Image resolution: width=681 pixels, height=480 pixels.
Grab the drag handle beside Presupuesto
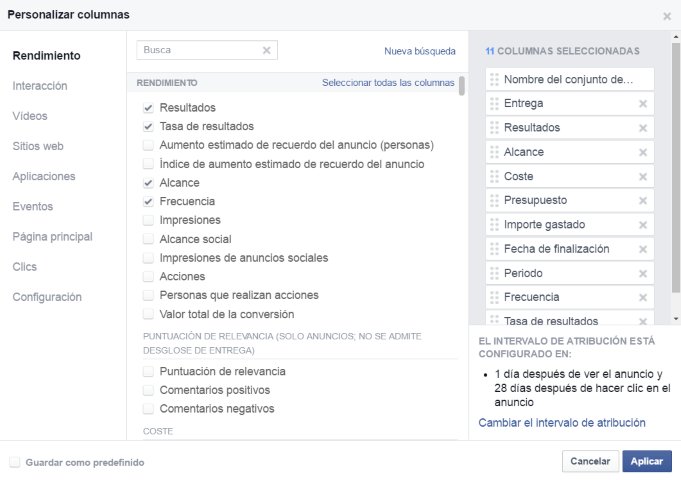(494, 200)
